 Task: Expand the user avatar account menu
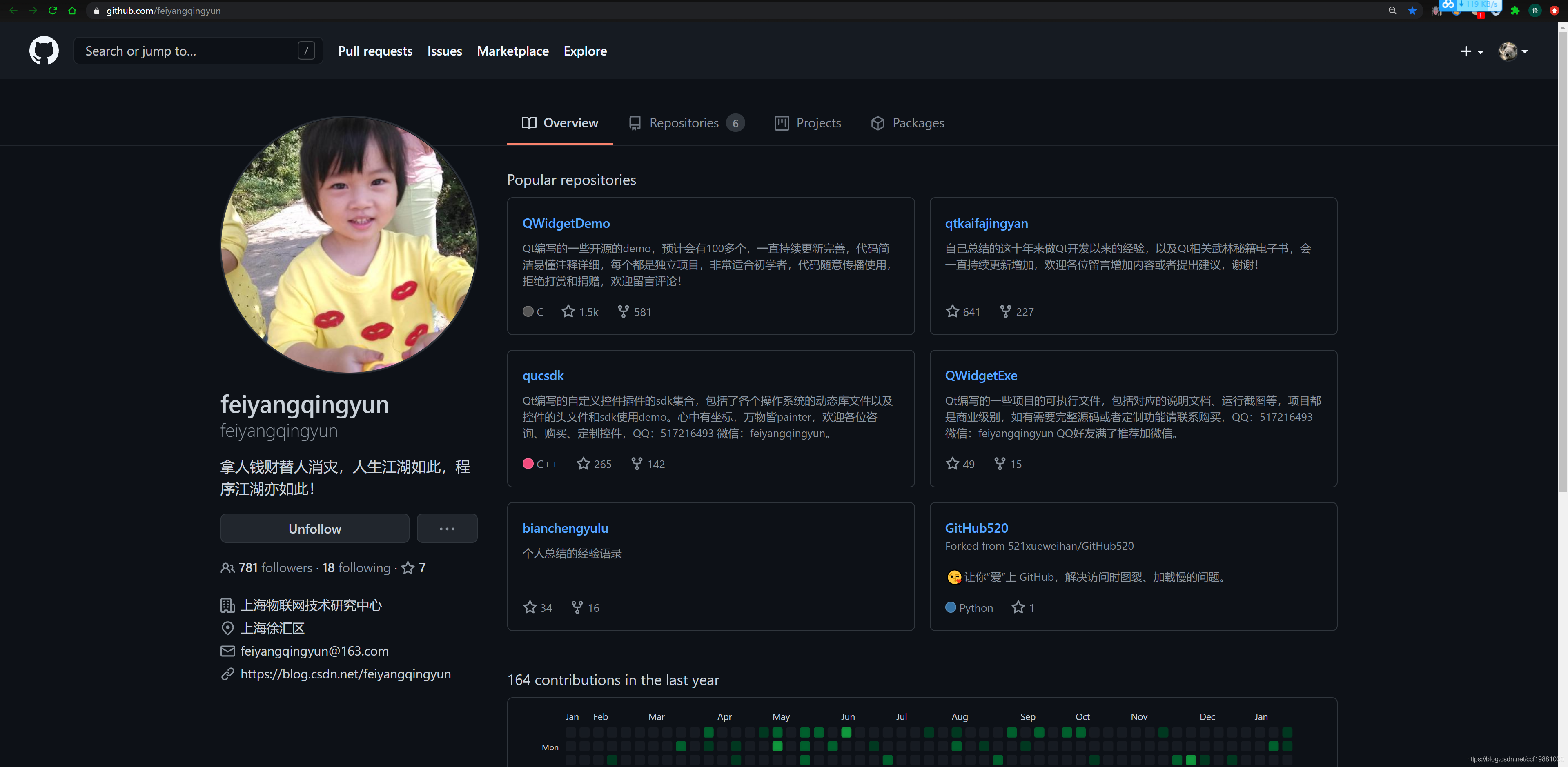pos(1512,51)
